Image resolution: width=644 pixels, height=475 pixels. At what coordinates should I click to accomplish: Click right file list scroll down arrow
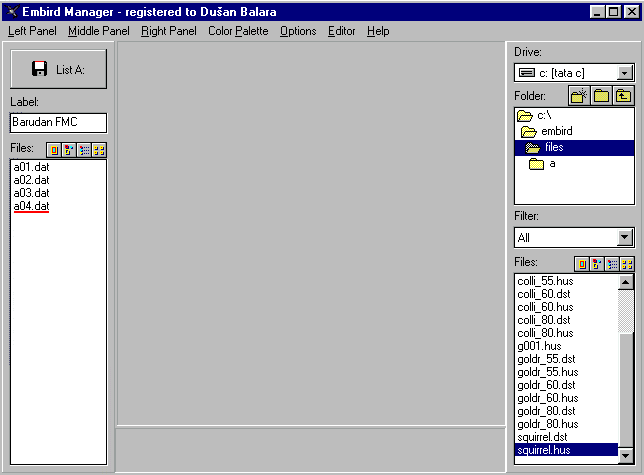point(626,455)
